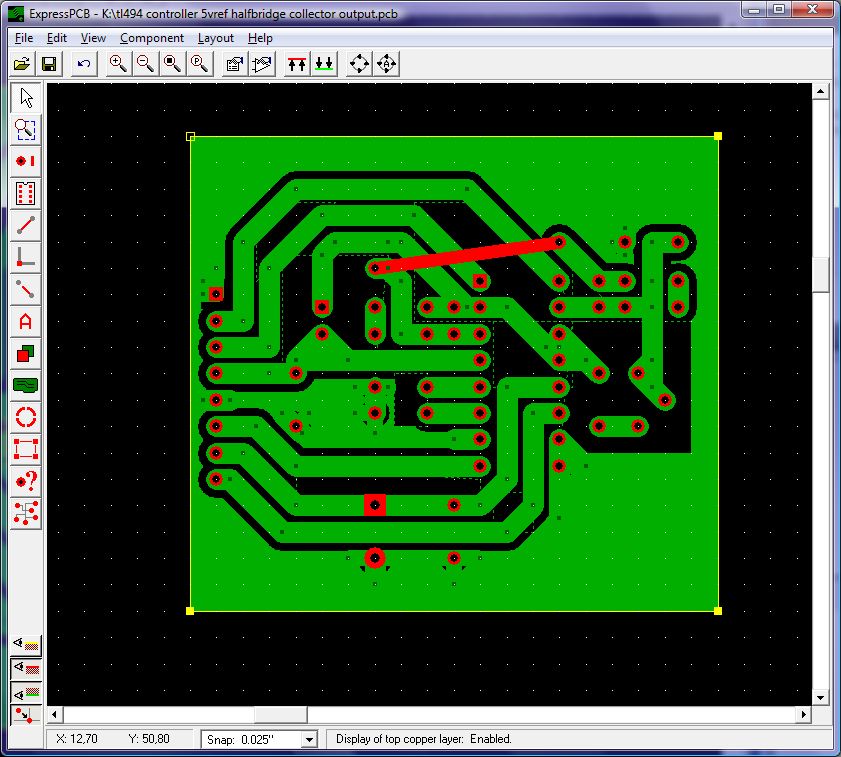The width and height of the screenshot is (841, 757).
Task: Return to the previous zoom view
Action: click(x=200, y=64)
